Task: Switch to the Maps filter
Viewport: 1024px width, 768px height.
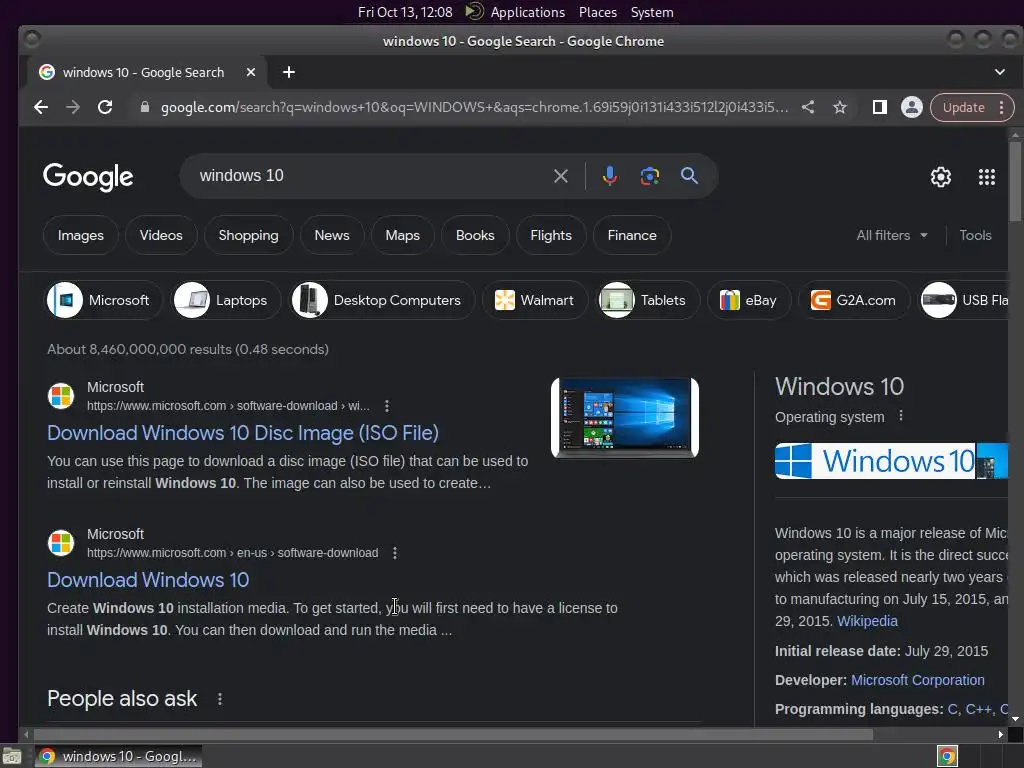Action: pos(402,235)
